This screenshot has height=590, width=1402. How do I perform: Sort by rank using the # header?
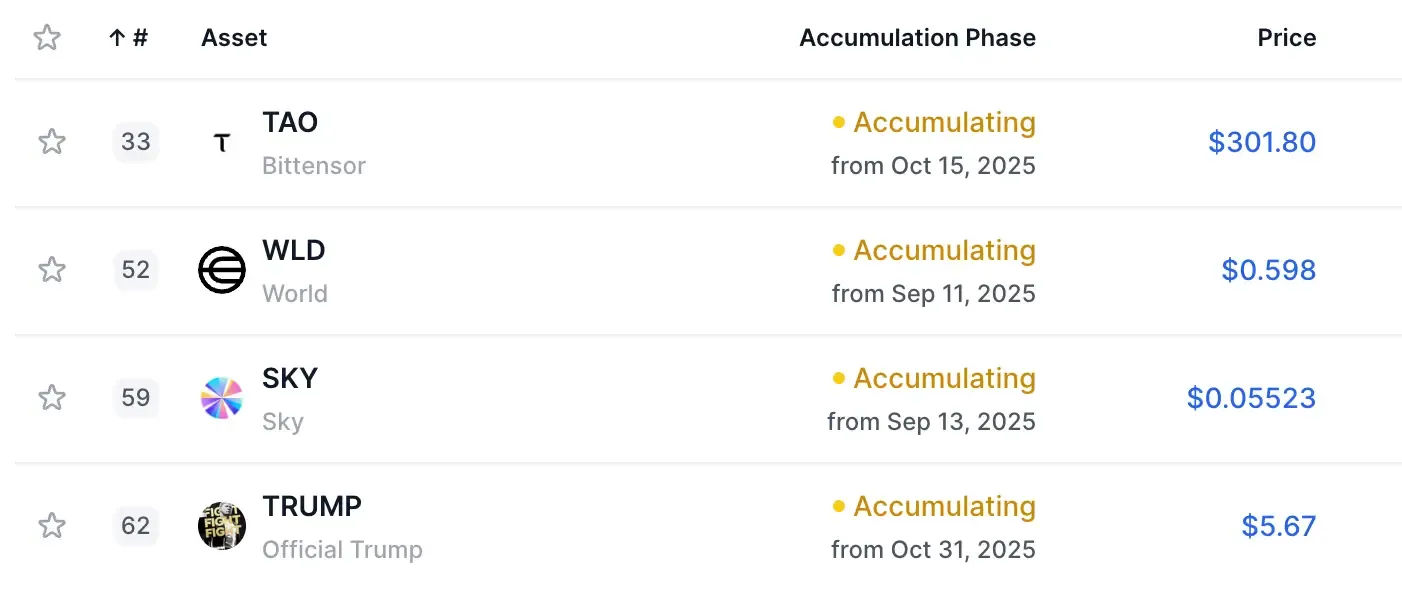(x=129, y=38)
